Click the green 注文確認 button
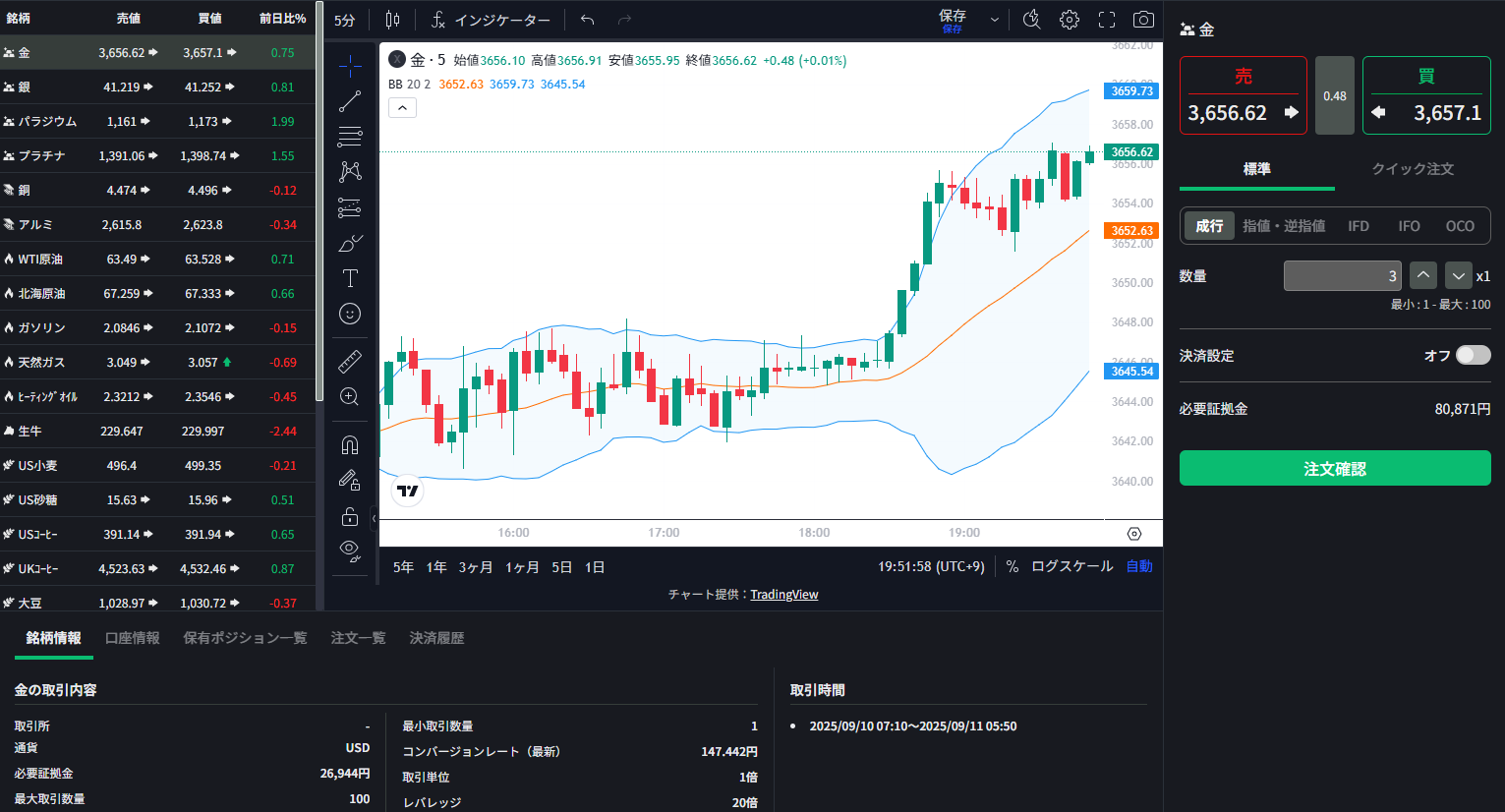 1335,469
